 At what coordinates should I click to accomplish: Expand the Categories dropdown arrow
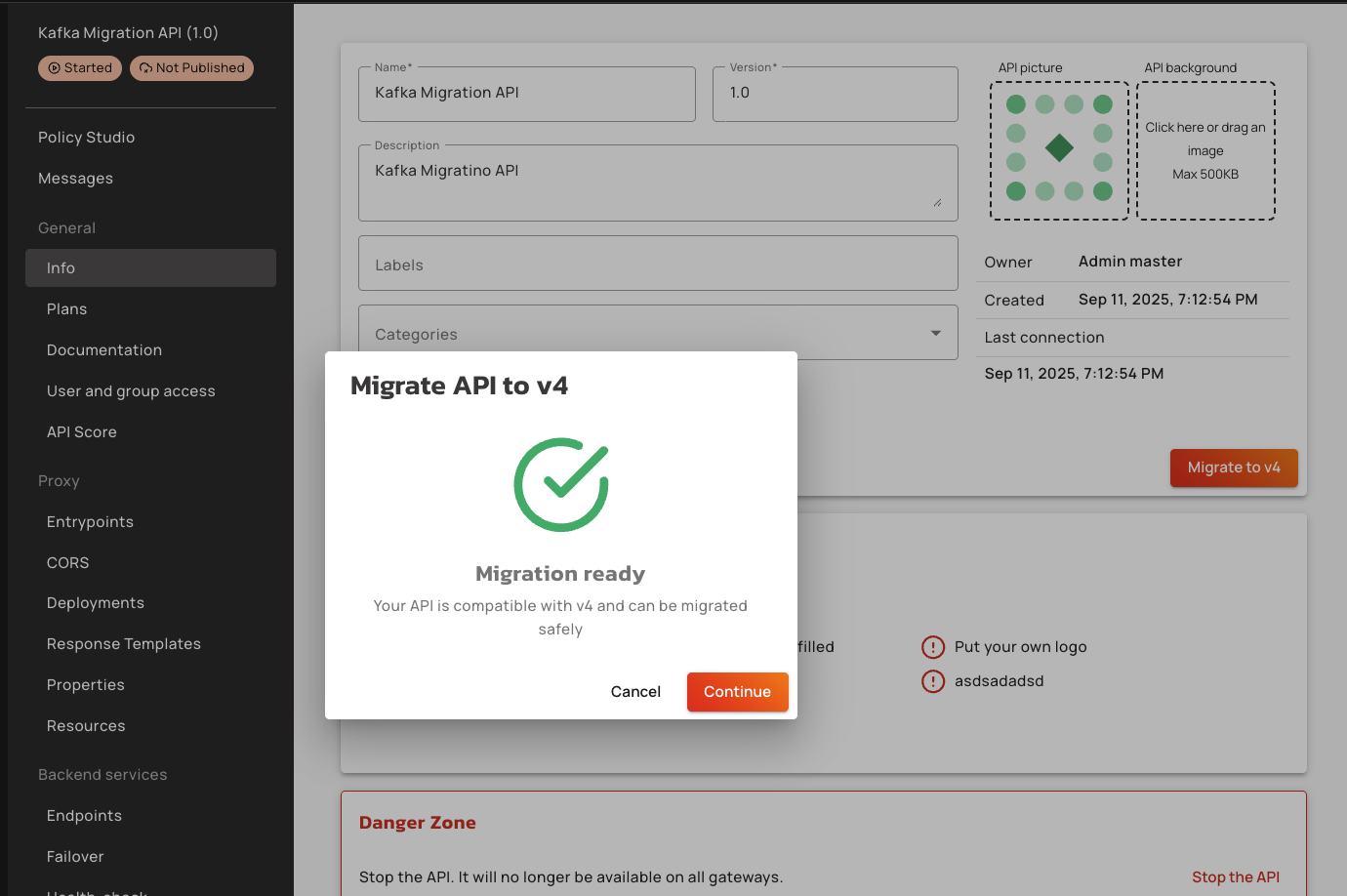[x=936, y=334]
